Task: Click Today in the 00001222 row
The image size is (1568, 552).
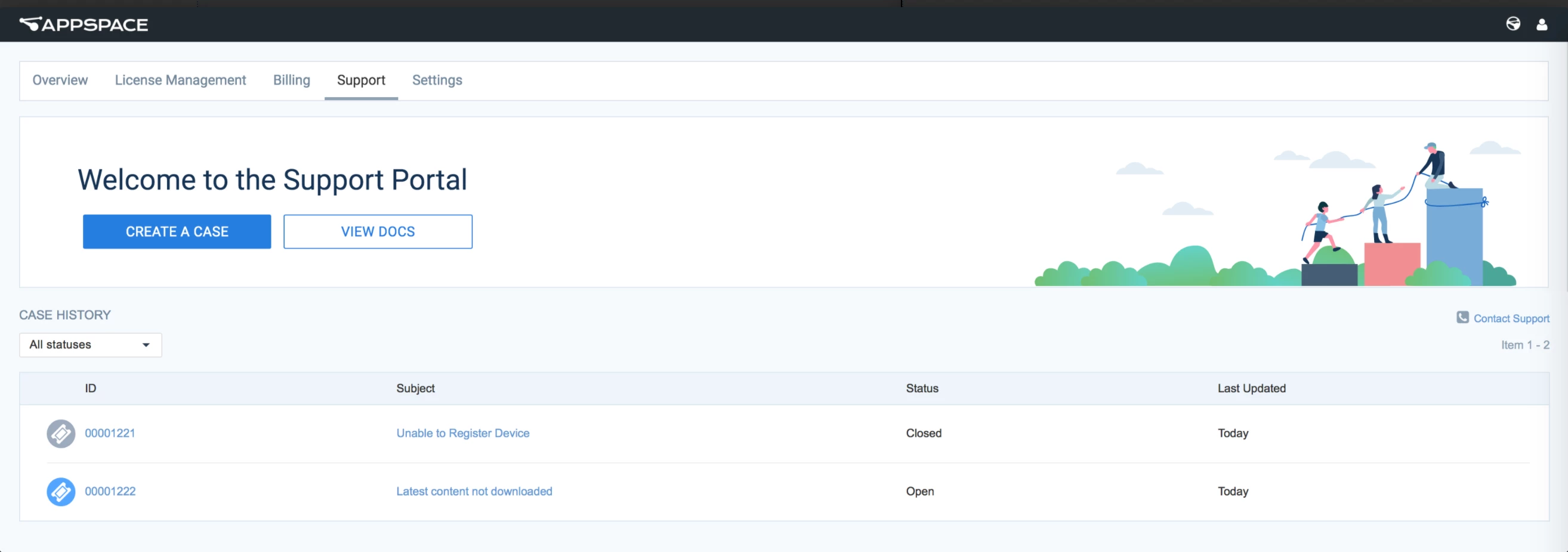Action: coord(1233,491)
